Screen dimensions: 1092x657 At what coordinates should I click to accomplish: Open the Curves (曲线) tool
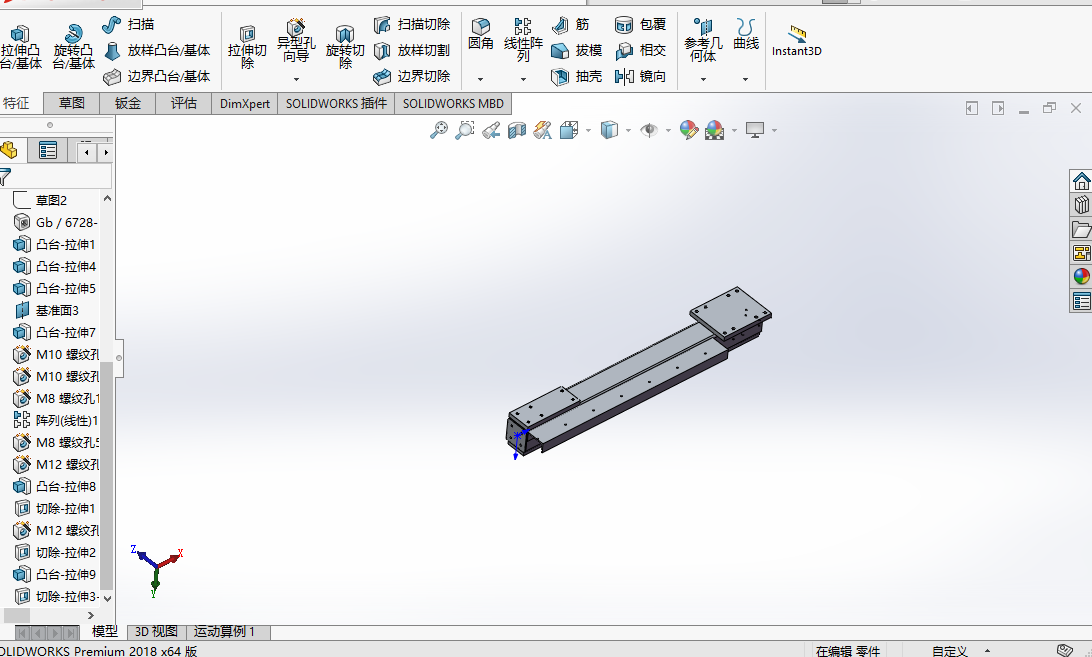click(x=746, y=35)
